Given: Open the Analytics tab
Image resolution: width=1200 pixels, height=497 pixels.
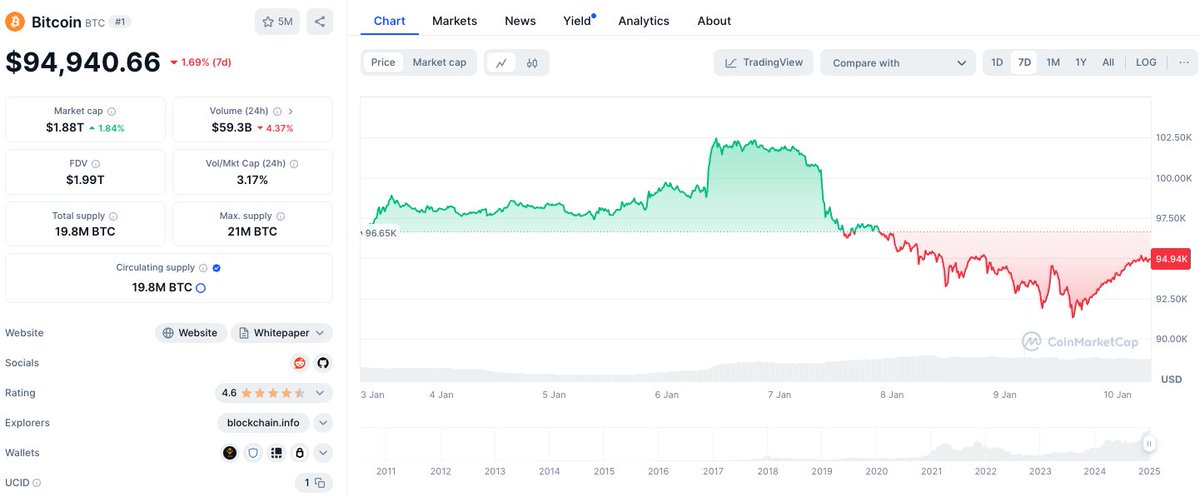Looking at the screenshot, I should [x=645, y=20].
